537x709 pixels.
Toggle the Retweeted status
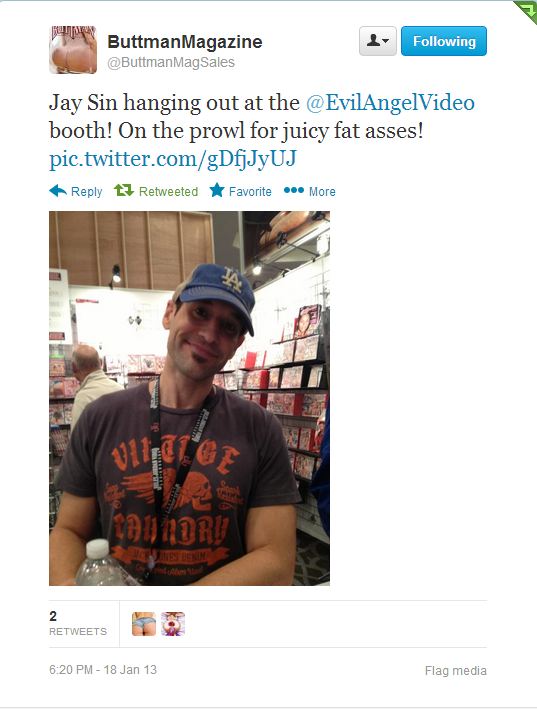pyautogui.click(x=169, y=192)
